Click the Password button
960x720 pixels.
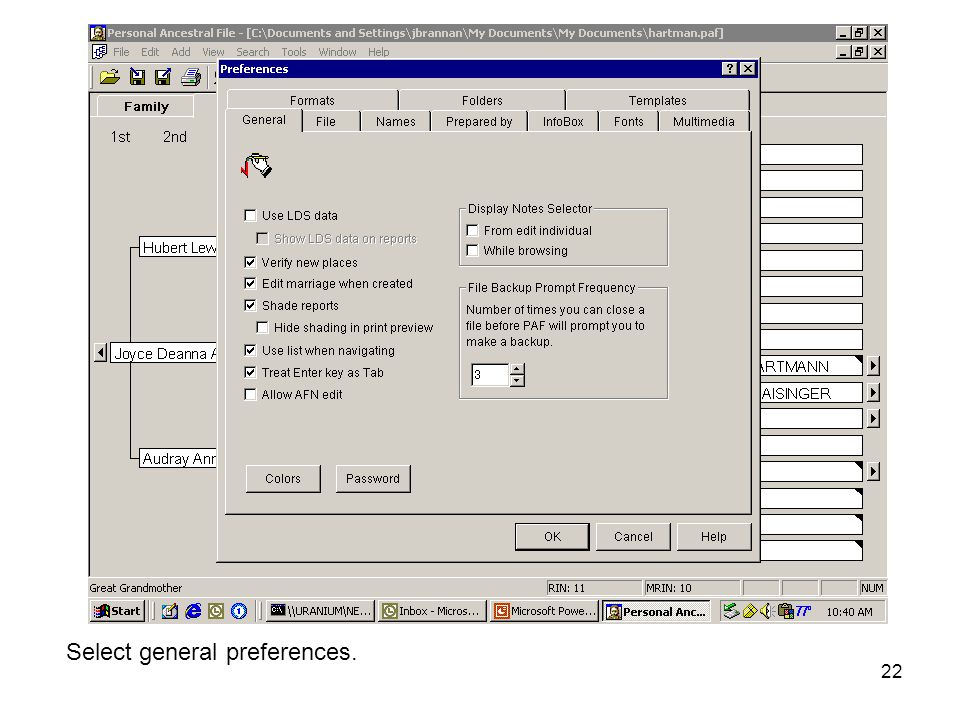373,478
